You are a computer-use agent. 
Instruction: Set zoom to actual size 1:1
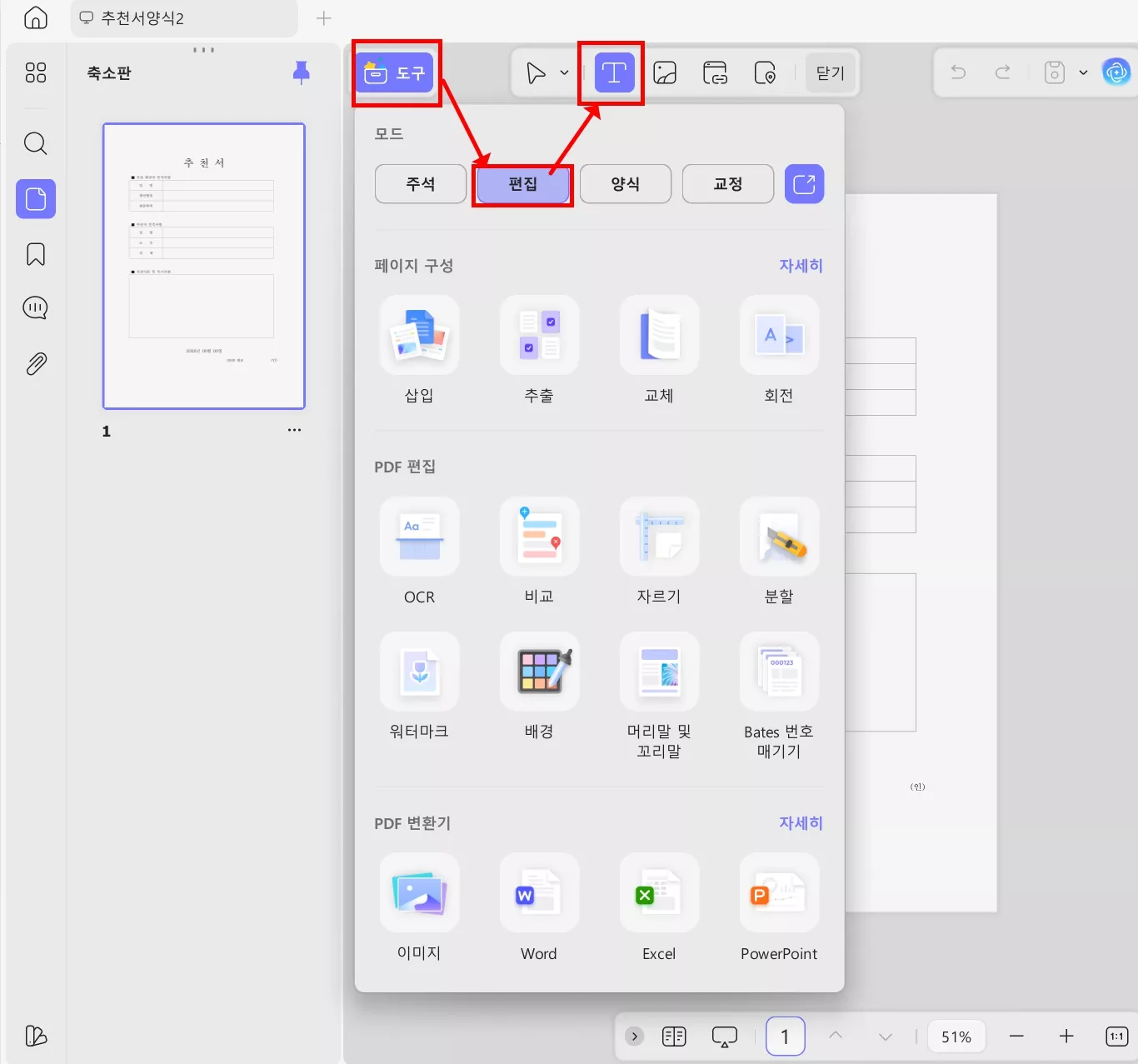(x=1116, y=1037)
